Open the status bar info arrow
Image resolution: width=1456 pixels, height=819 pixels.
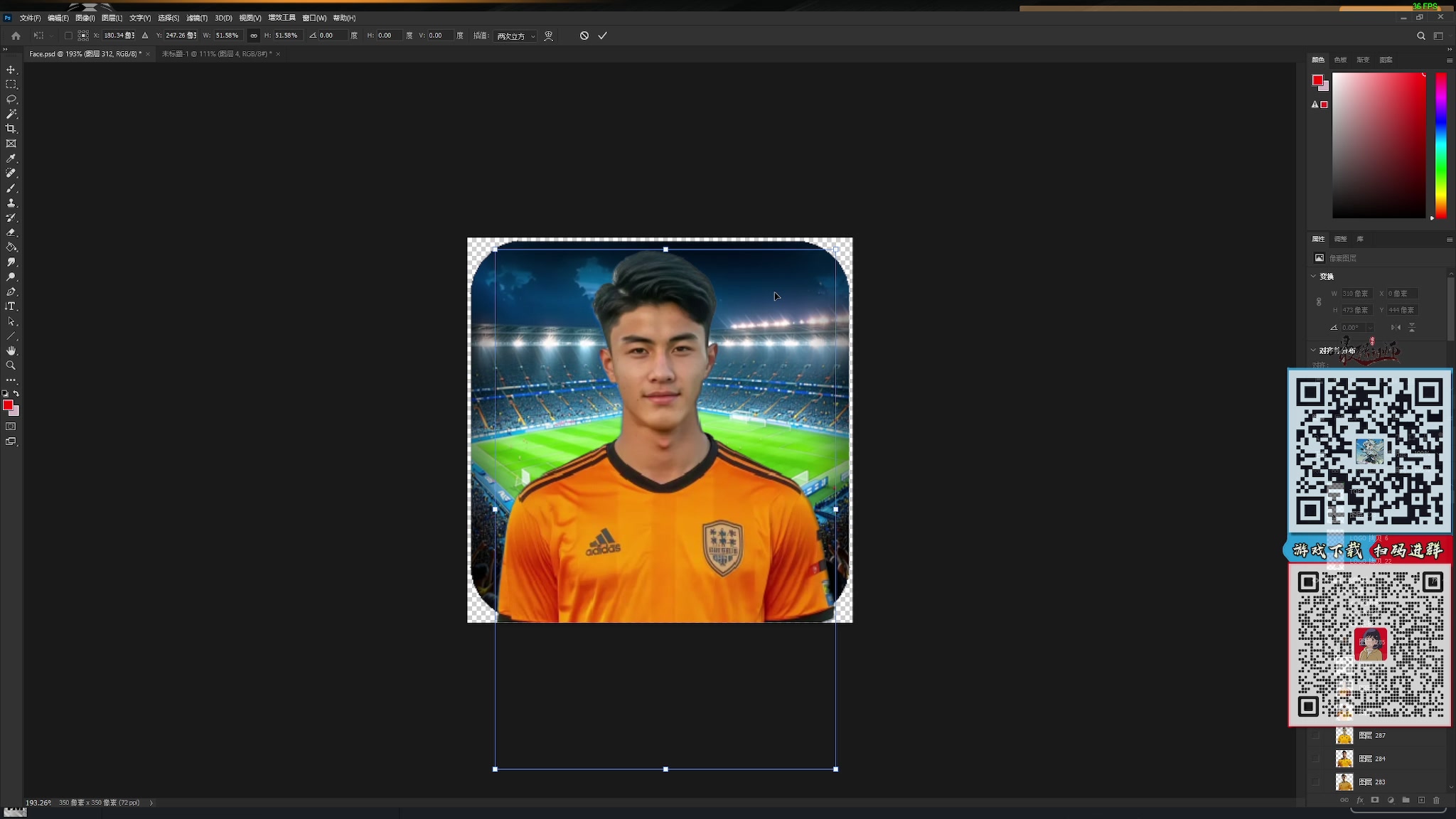point(151,803)
